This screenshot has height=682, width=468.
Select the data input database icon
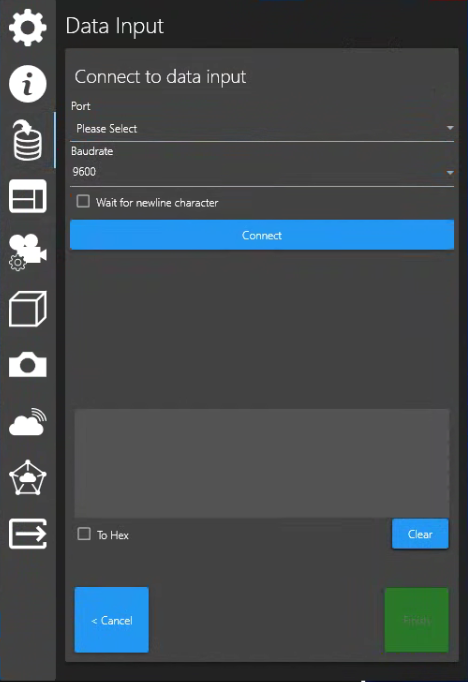[x=28, y=140]
